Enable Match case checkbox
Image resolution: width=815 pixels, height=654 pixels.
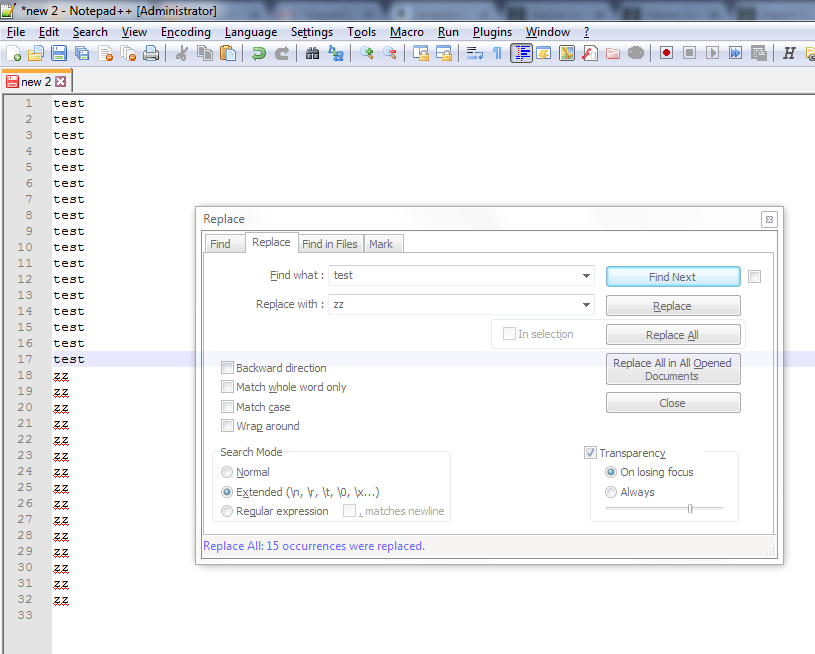coord(227,407)
